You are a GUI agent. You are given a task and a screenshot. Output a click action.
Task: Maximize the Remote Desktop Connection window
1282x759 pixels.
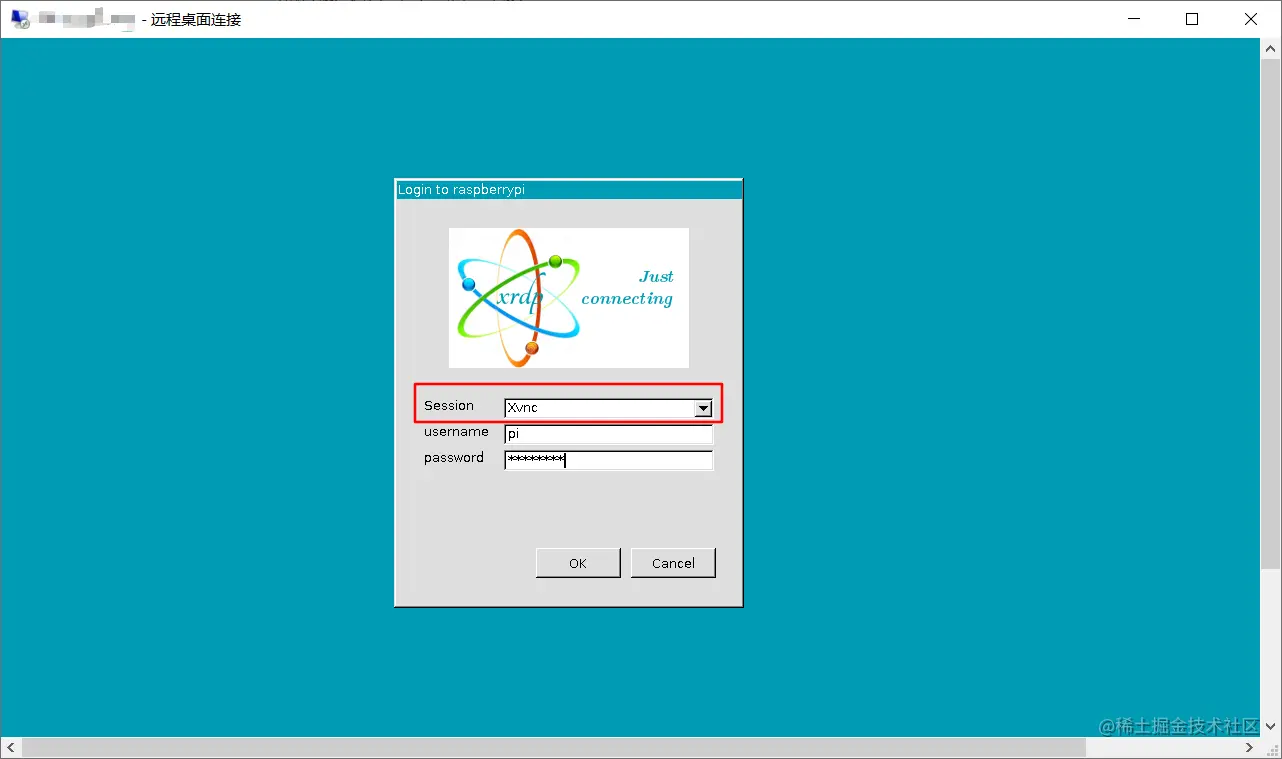pos(1192,19)
